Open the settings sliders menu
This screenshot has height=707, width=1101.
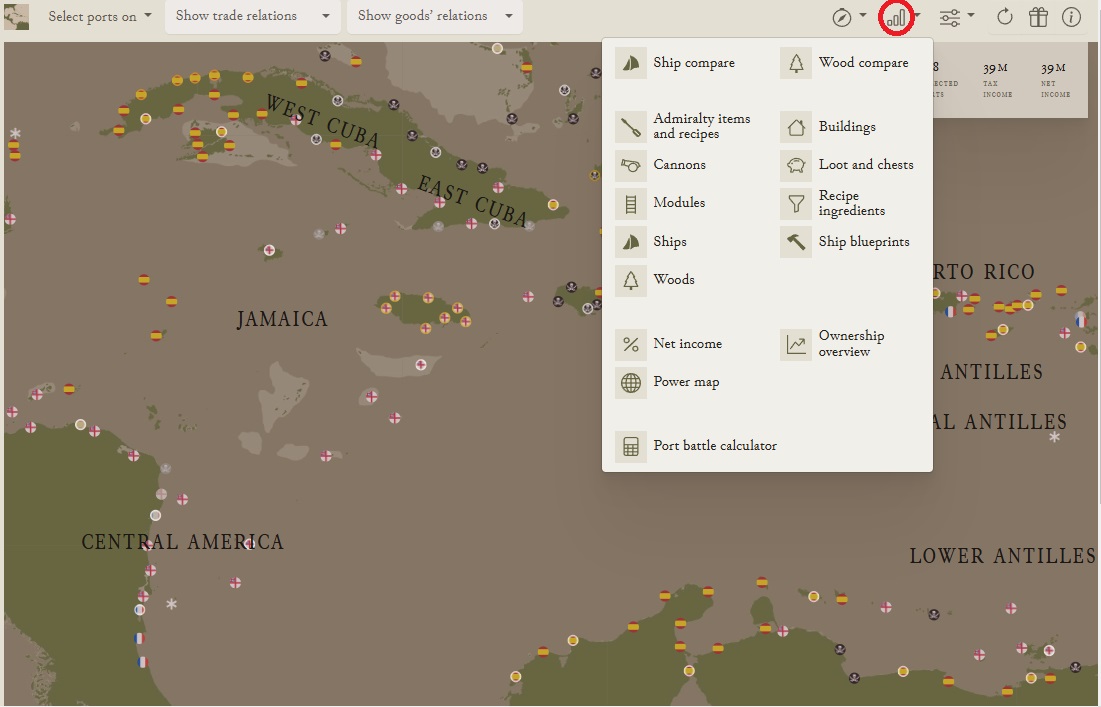pos(955,16)
